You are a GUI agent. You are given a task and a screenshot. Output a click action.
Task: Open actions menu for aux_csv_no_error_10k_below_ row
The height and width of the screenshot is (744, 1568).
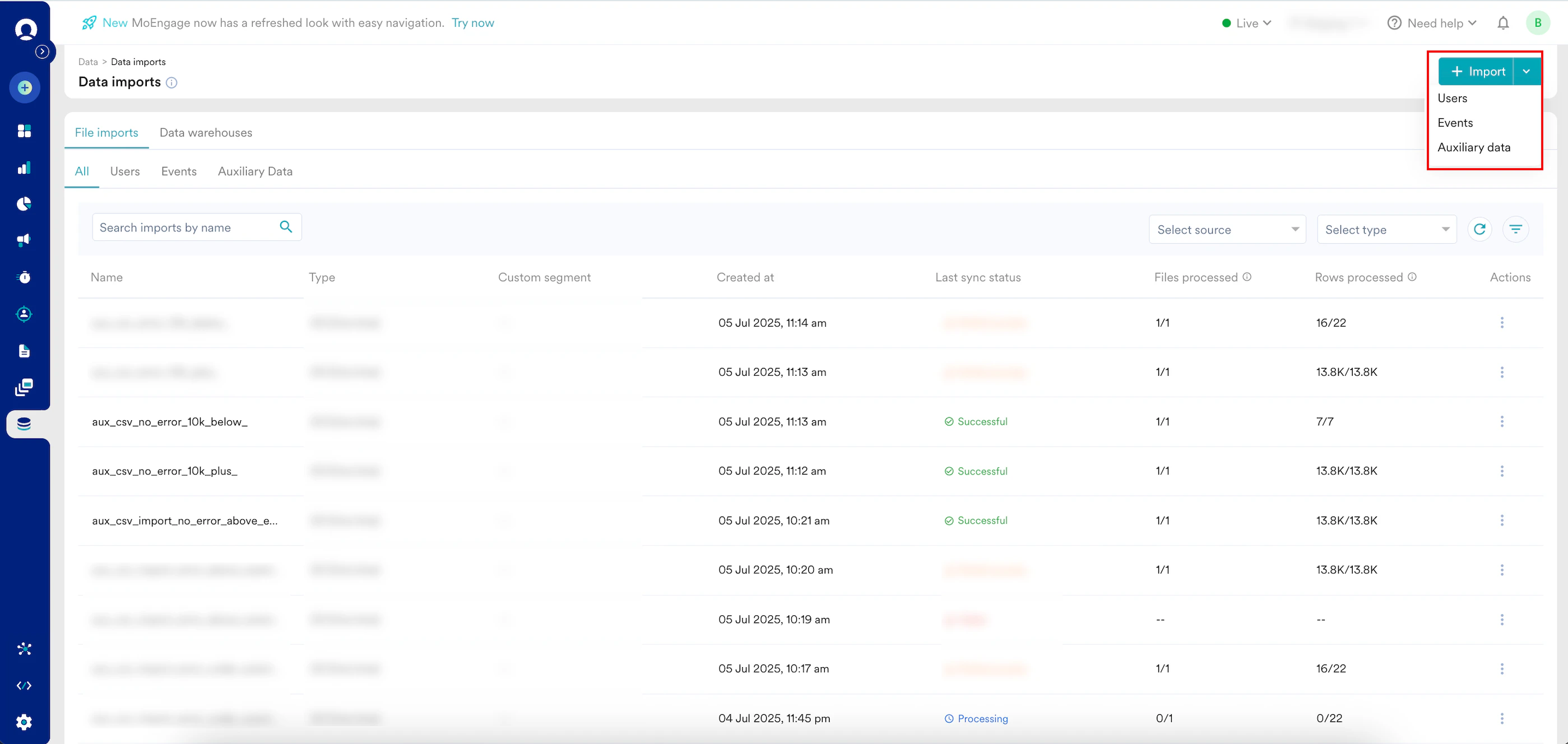coord(1502,421)
